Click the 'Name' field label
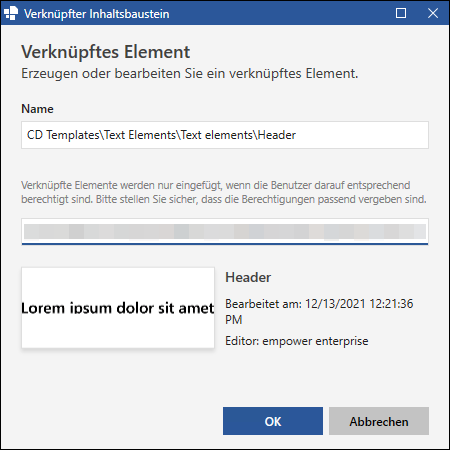Image resolution: width=450 pixels, height=450 pixels. (37, 109)
